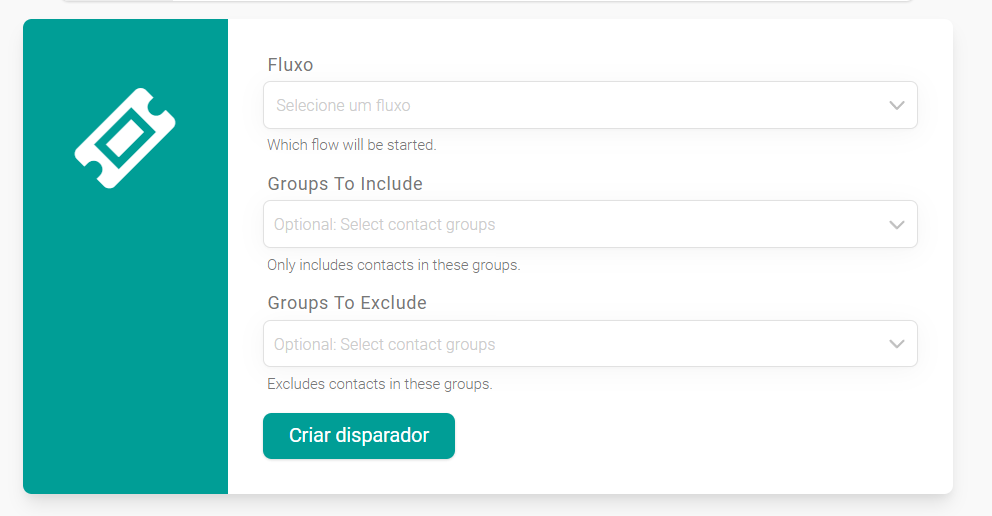Click the 'Selecione um fluxo' placeholder text

(x=343, y=105)
